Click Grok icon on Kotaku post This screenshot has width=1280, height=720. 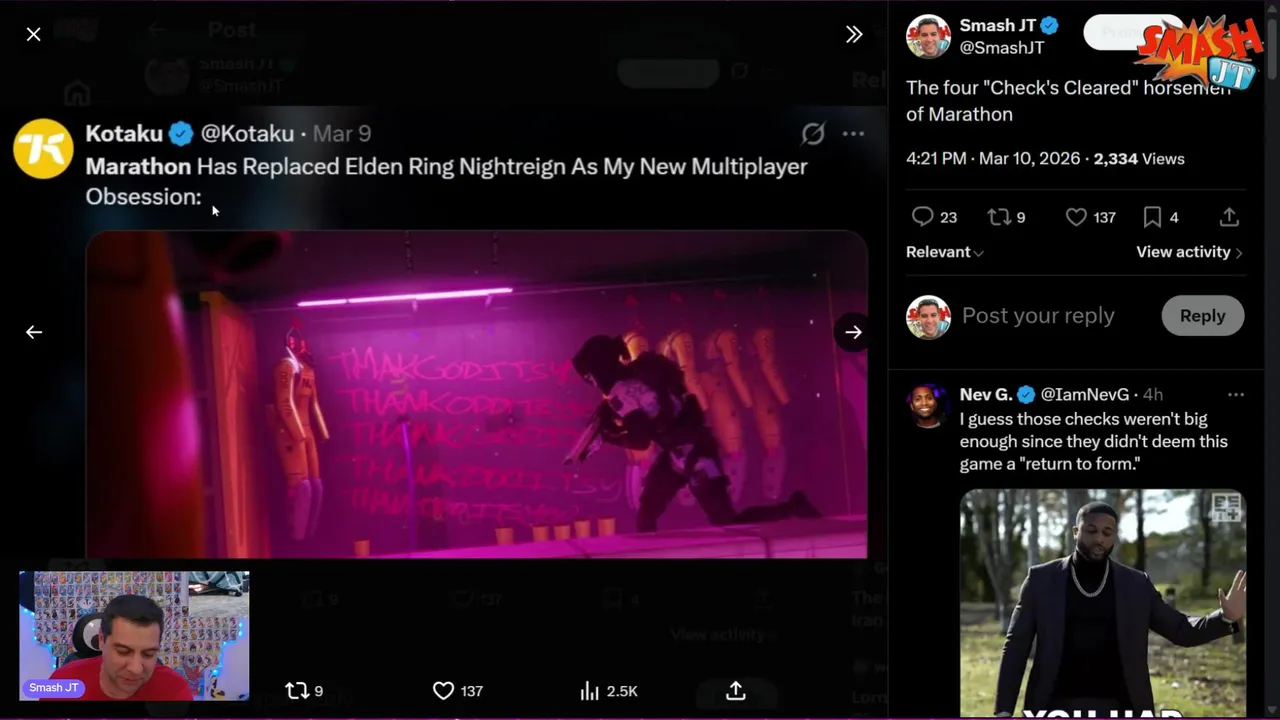(813, 134)
